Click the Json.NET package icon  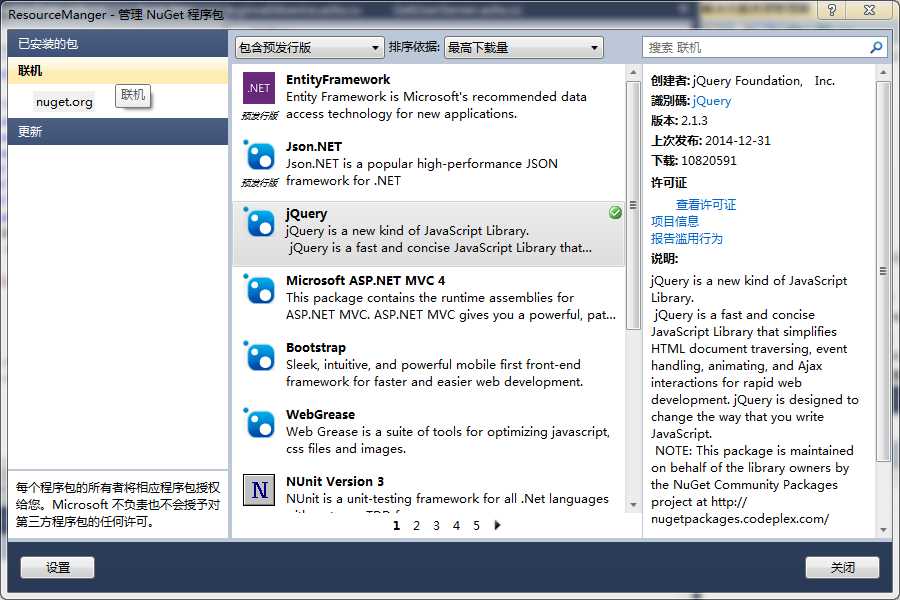point(259,155)
